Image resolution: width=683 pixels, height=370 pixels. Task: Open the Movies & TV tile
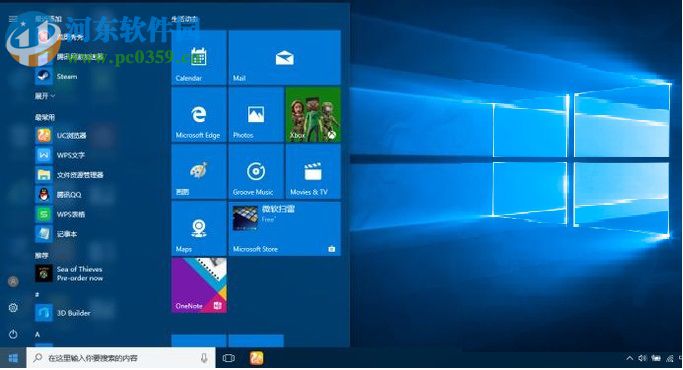(313, 172)
